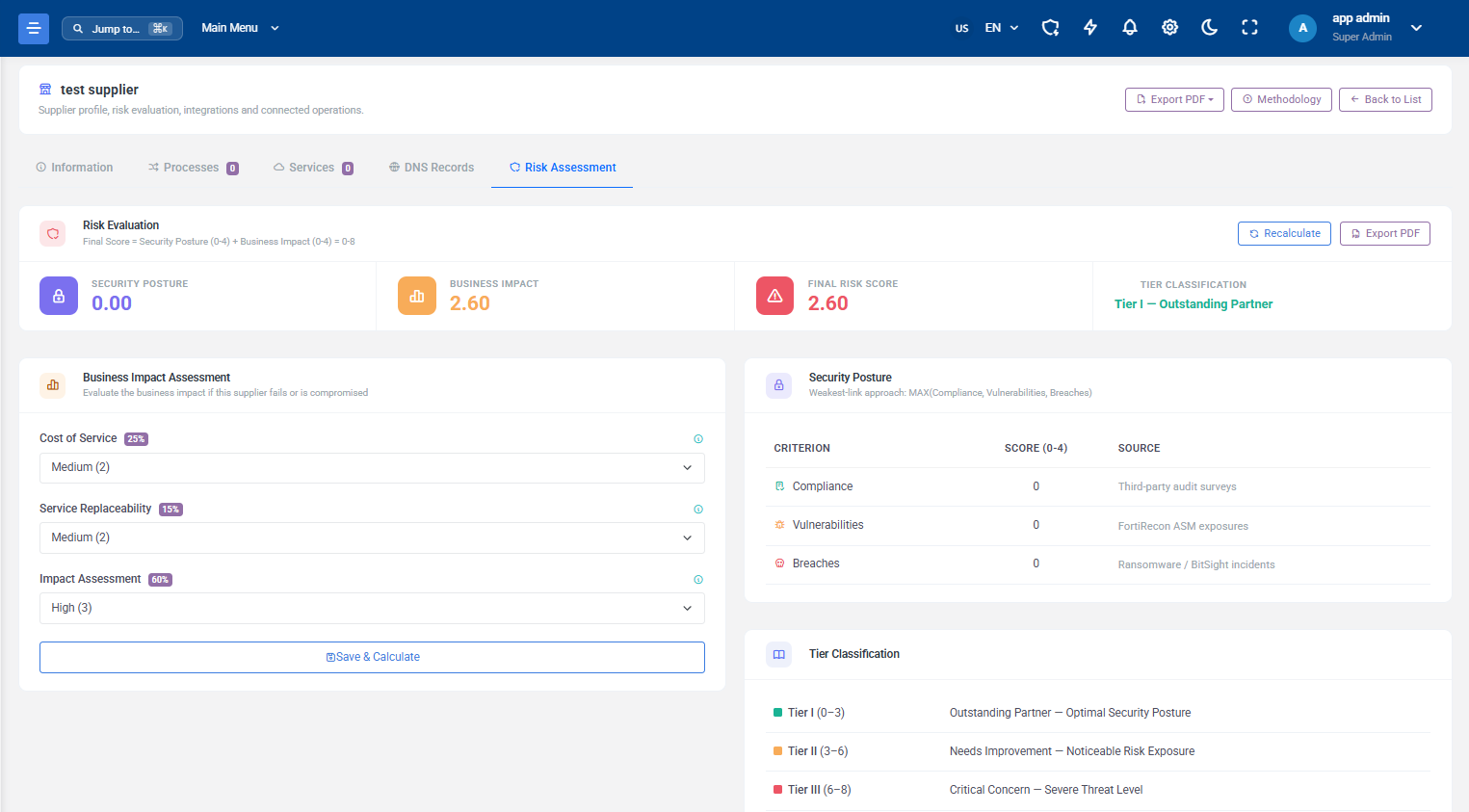Open the Export PDF dropdown in the page header
The width and height of the screenshot is (1469, 812).
click(x=1174, y=99)
